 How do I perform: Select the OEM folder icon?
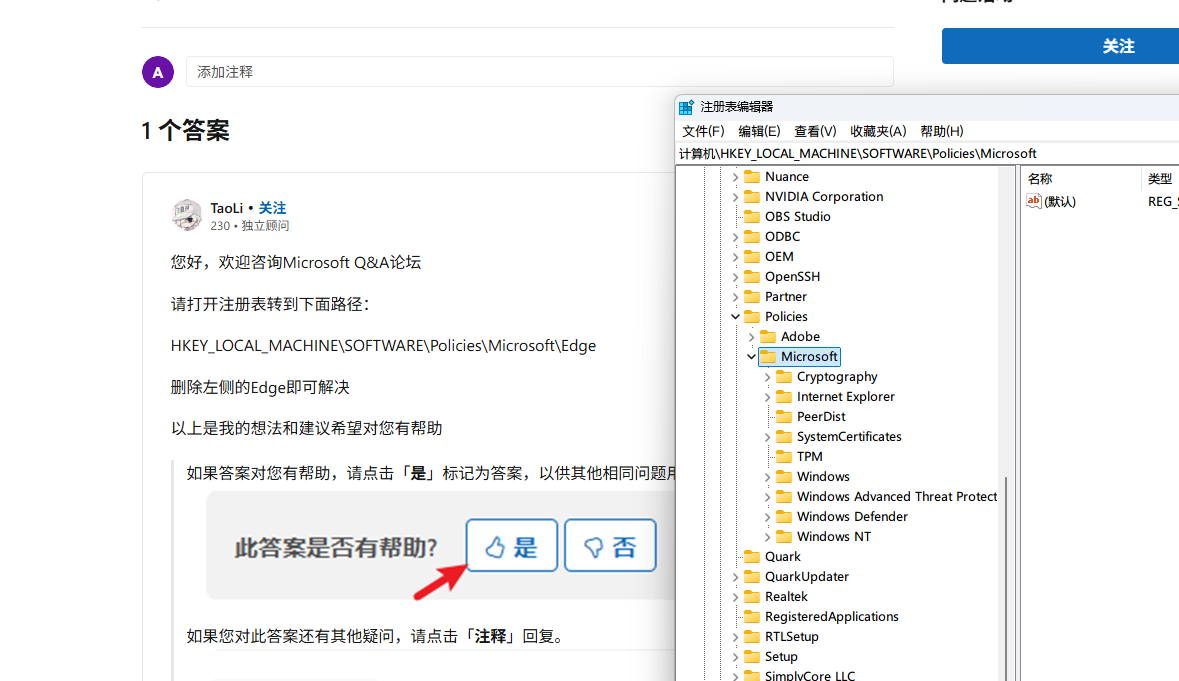coord(752,256)
